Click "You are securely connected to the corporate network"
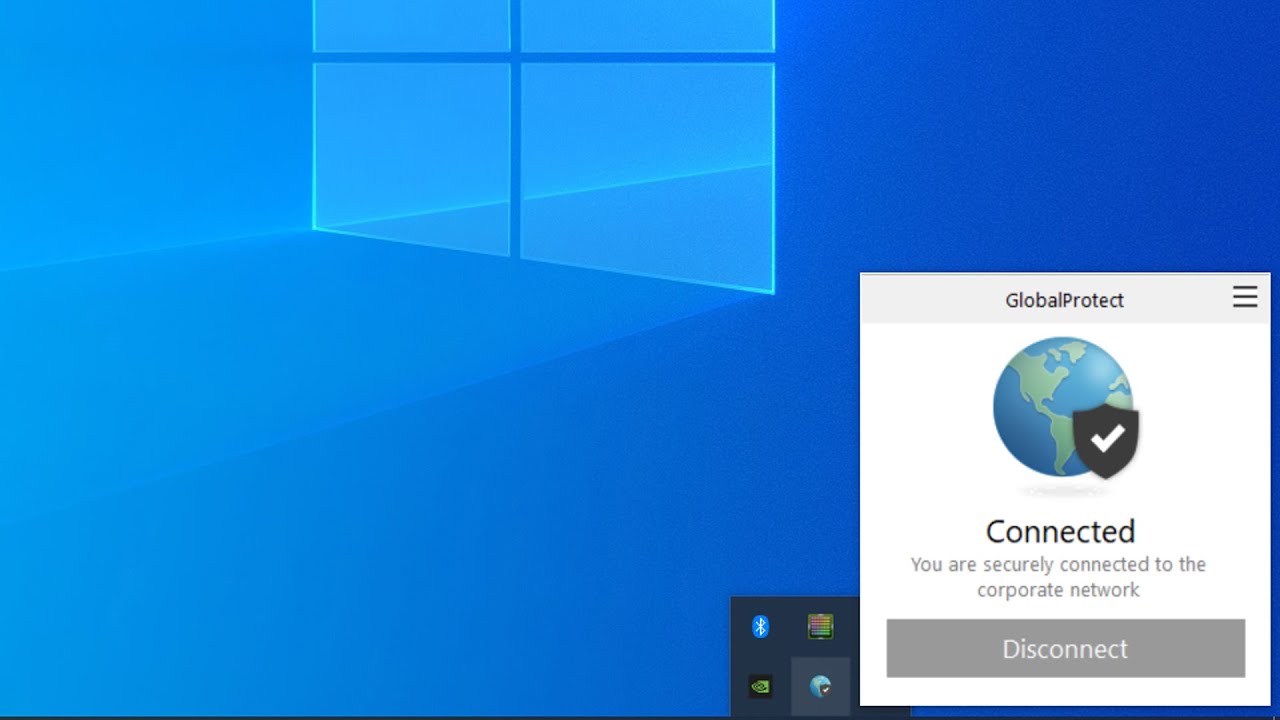This screenshot has width=1280, height=720. [1058, 577]
